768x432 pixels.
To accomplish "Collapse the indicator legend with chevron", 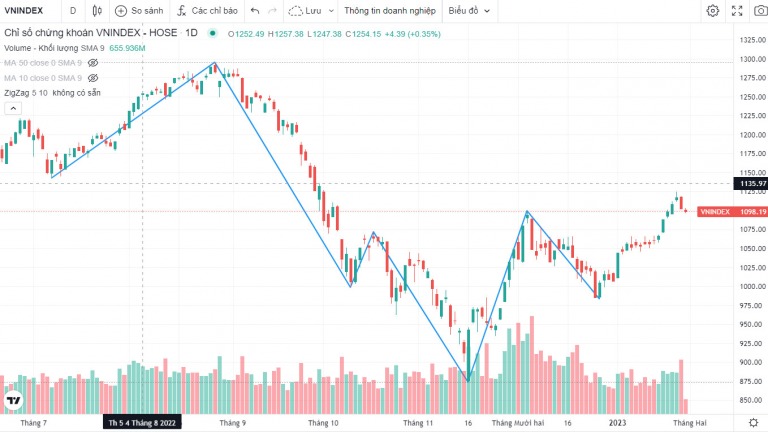I will 13,108.
